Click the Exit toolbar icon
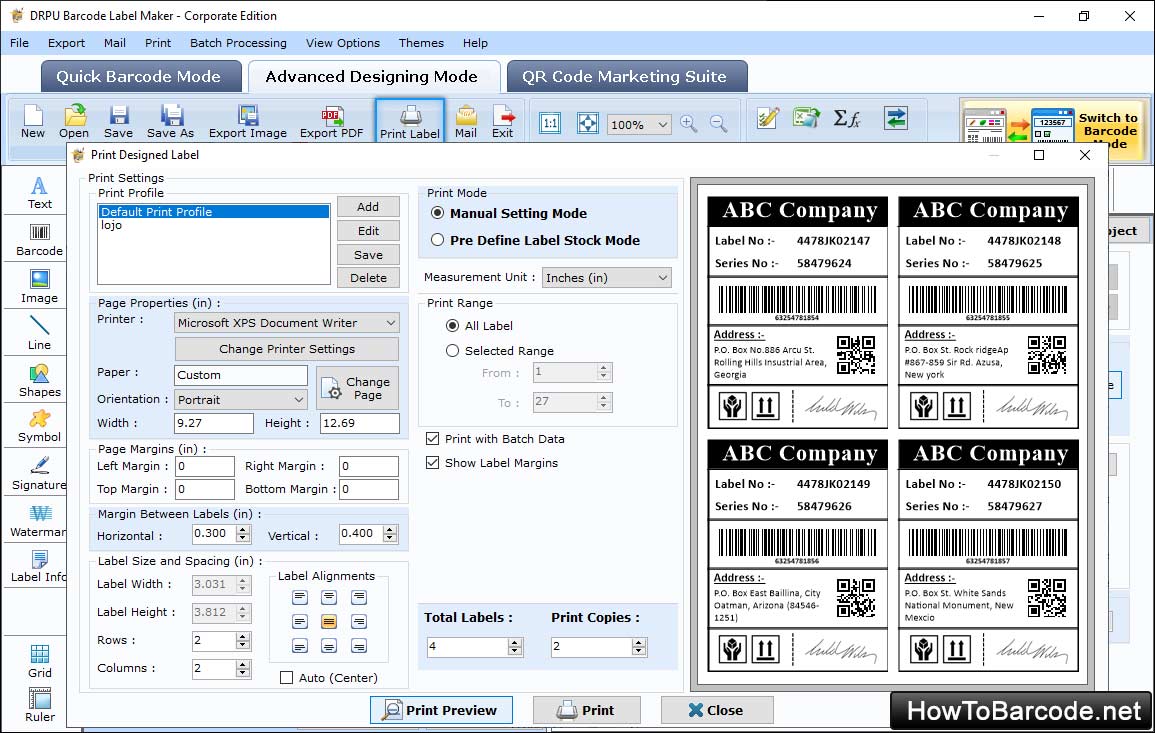Image resolution: width=1155 pixels, height=733 pixels. coord(502,122)
